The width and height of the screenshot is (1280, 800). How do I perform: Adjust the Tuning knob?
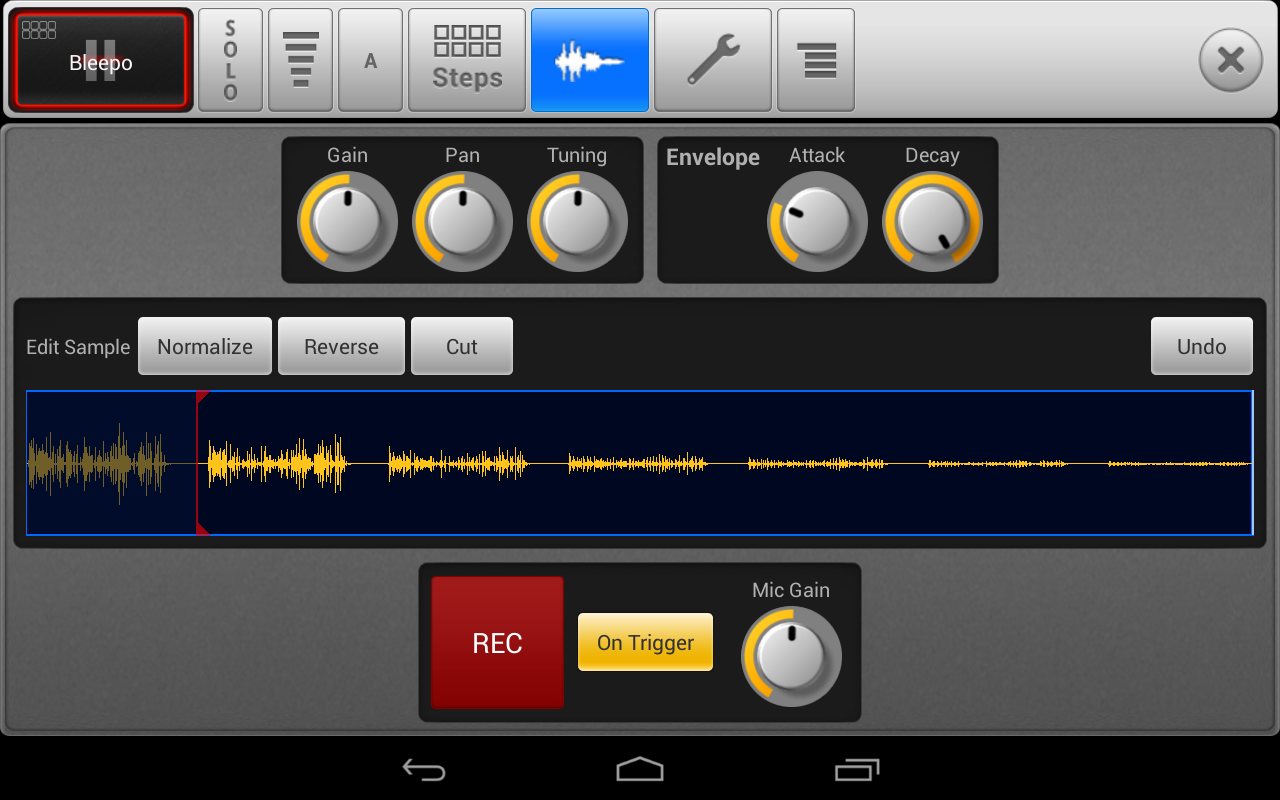(577, 220)
